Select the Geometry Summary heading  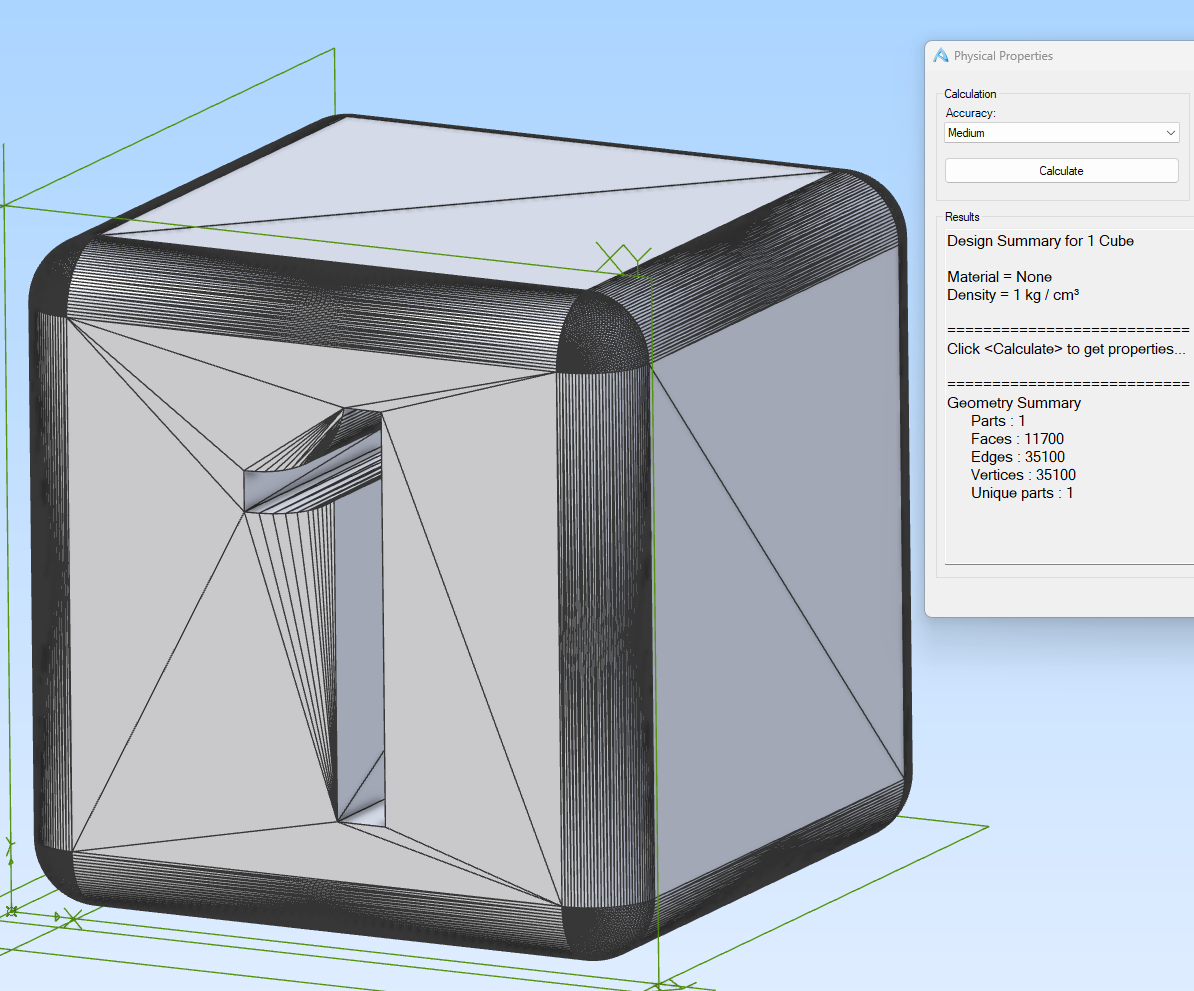(x=1013, y=403)
